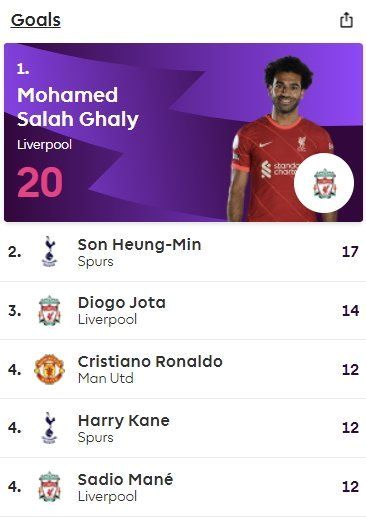The width and height of the screenshot is (366, 518).
Task: Click Diogo Jota's 14 goals value
Action: point(350,310)
